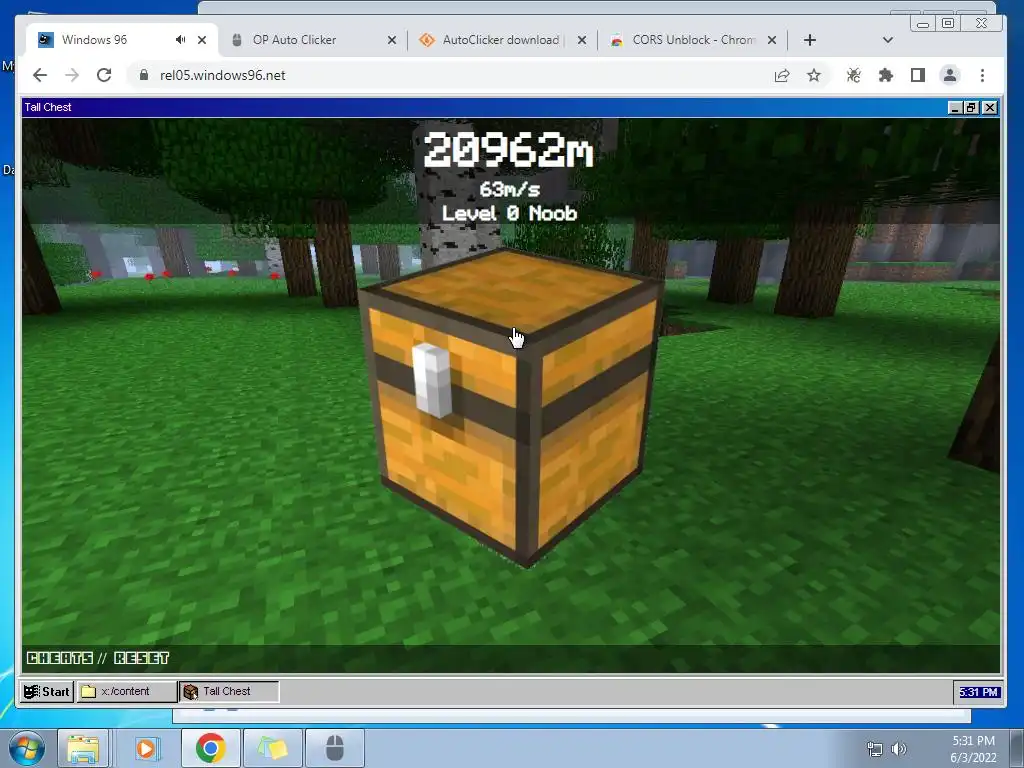The image size is (1024, 768).
Task: Open the auto clicker mouse taskbar icon
Action: tap(334, 748)
